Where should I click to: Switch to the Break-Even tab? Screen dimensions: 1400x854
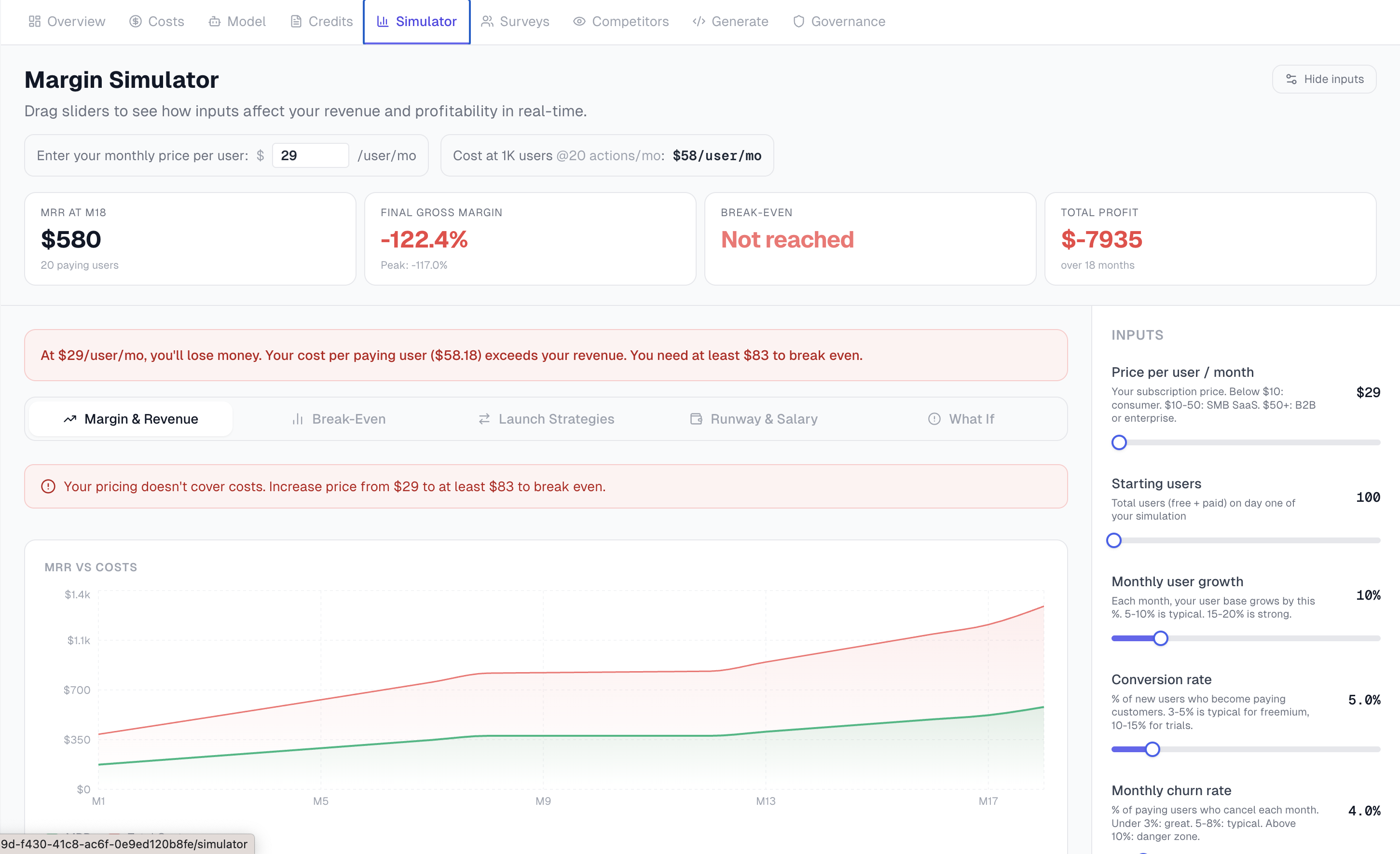coord(339,419)
